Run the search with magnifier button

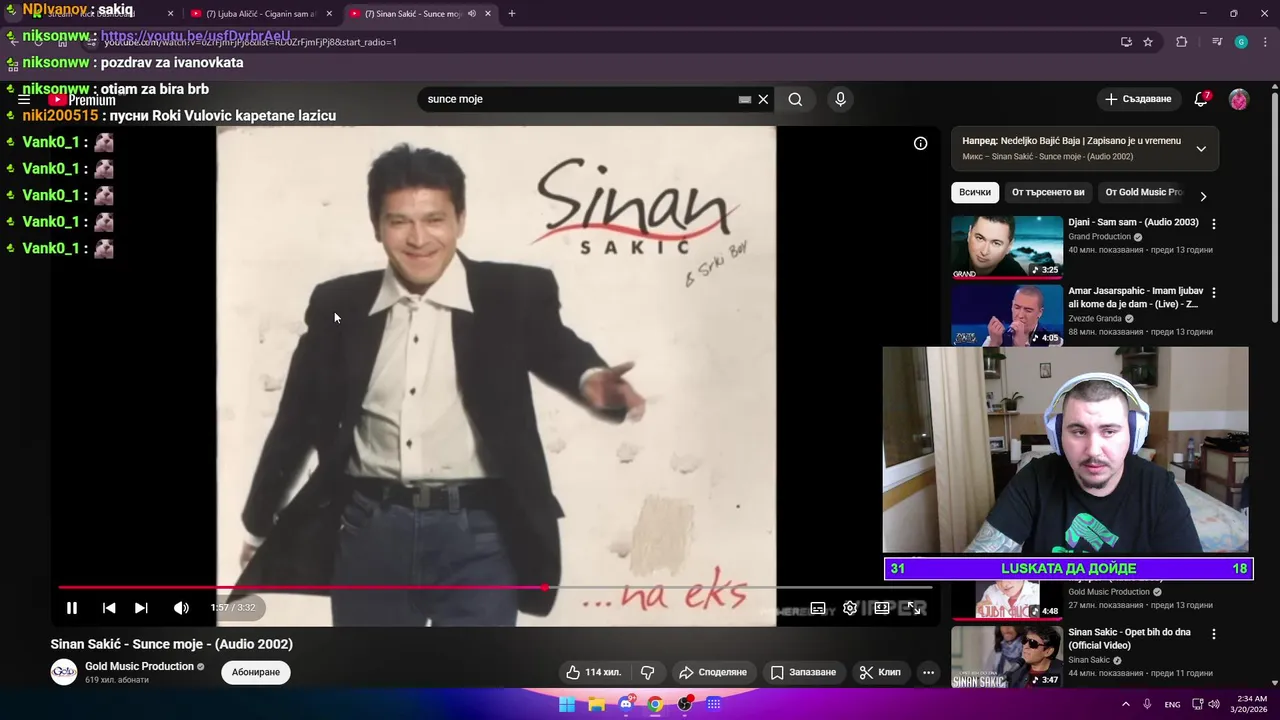click(795, 99)
